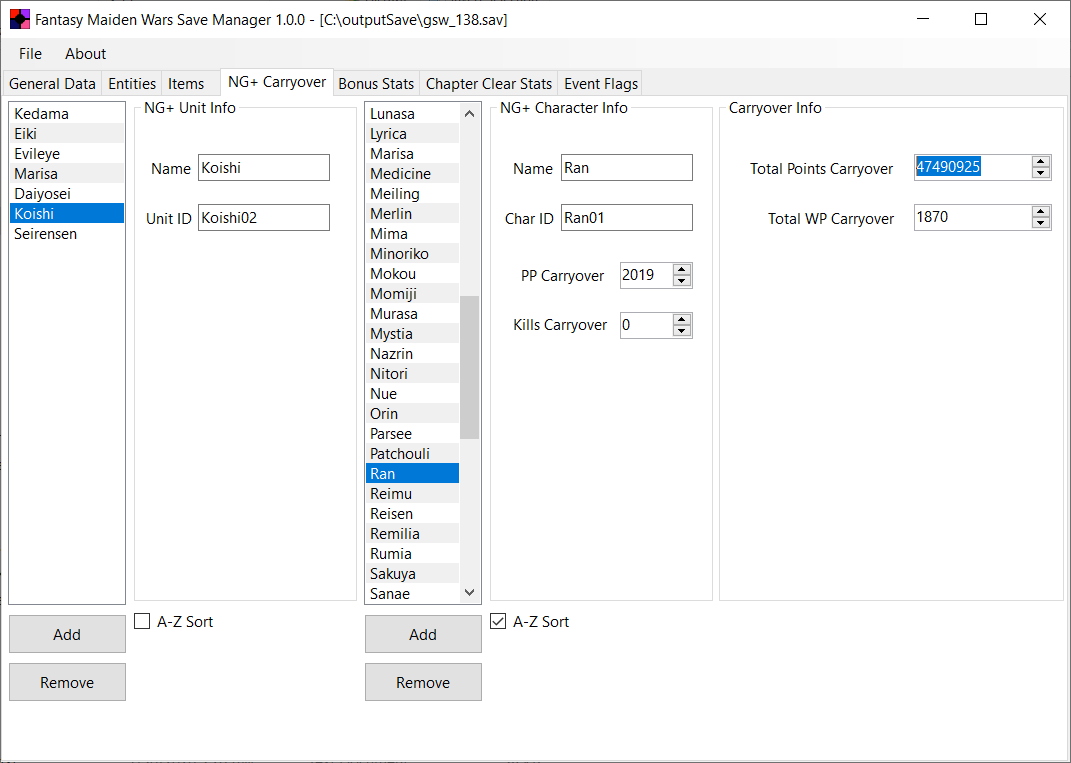Uncheck A-Z Sort for the character list

coord(498,621)
